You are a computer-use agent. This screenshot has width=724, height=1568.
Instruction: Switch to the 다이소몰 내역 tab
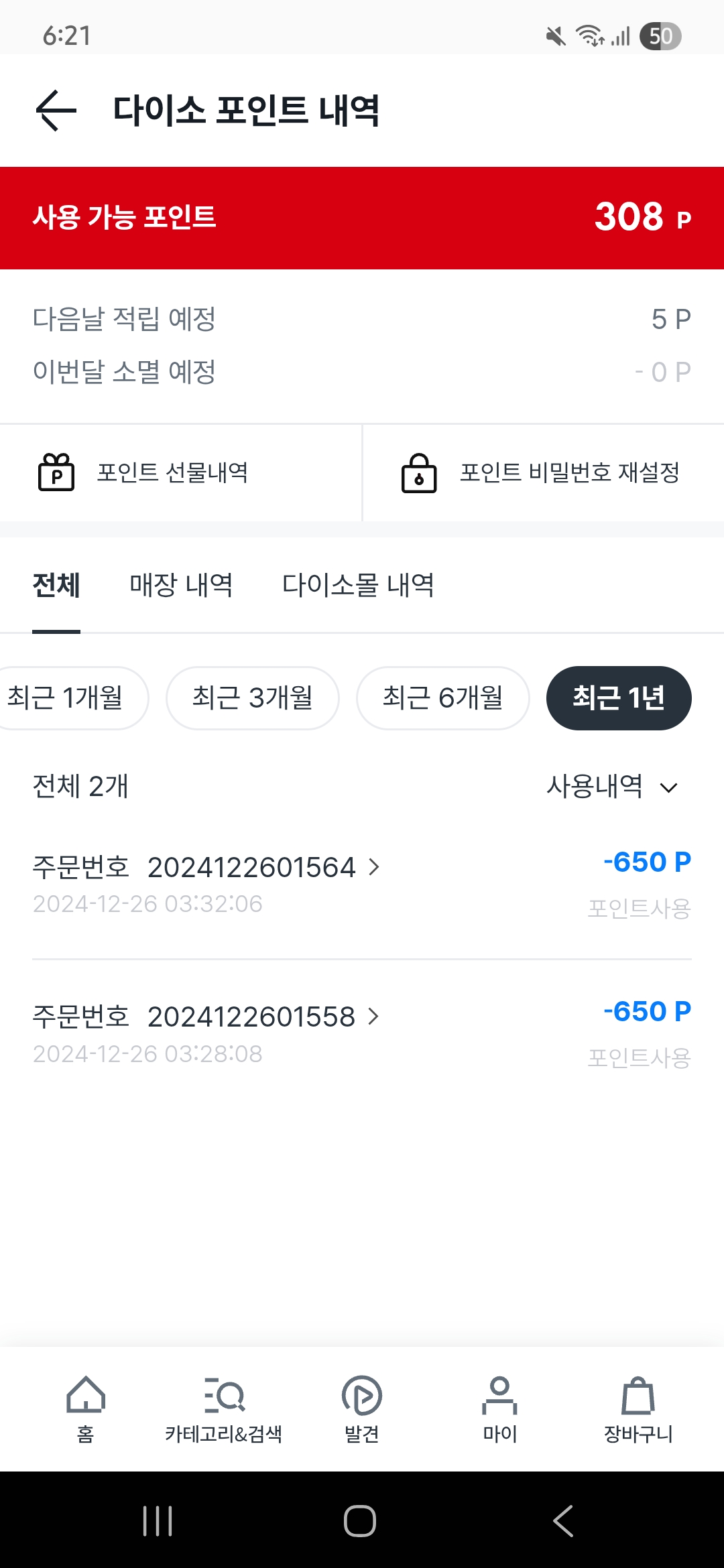tap(358, 585)
